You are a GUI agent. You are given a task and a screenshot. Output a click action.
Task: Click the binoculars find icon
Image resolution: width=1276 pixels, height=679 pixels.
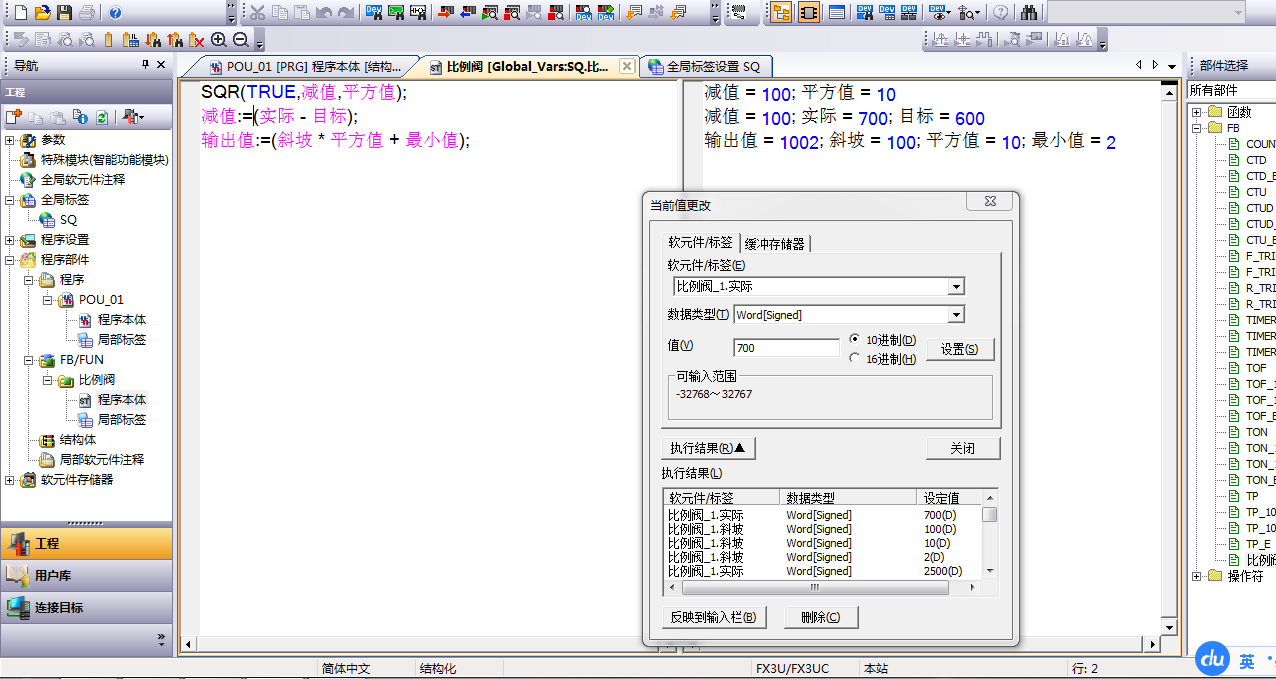[1029, 12]
